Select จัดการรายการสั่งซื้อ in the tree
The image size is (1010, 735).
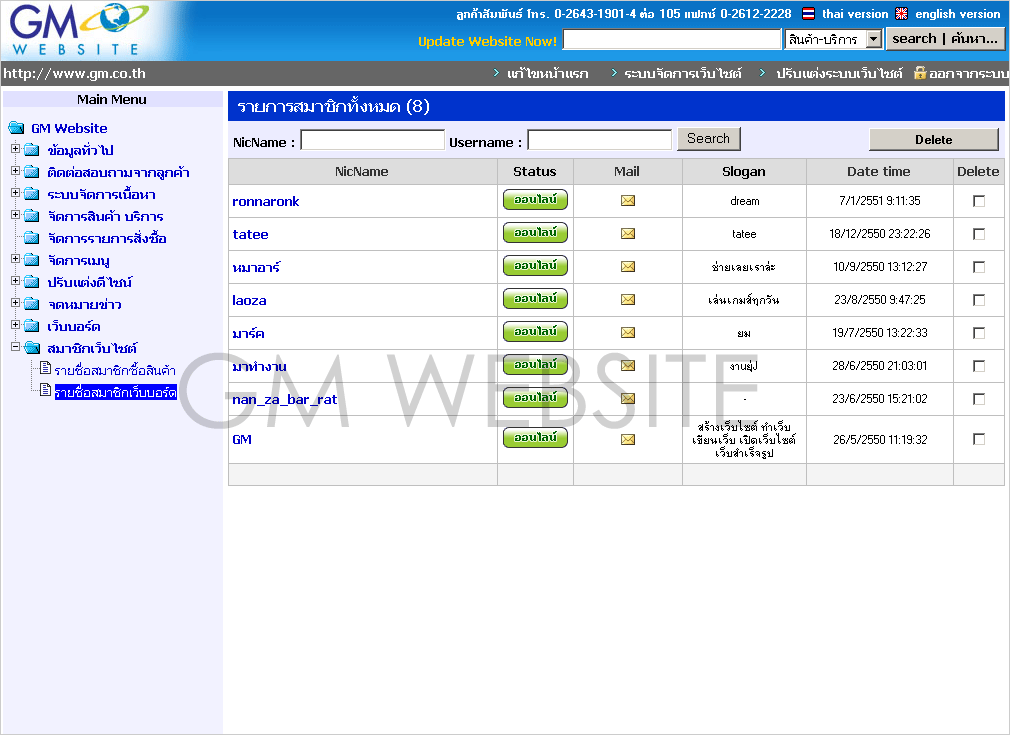coord(107,238)
